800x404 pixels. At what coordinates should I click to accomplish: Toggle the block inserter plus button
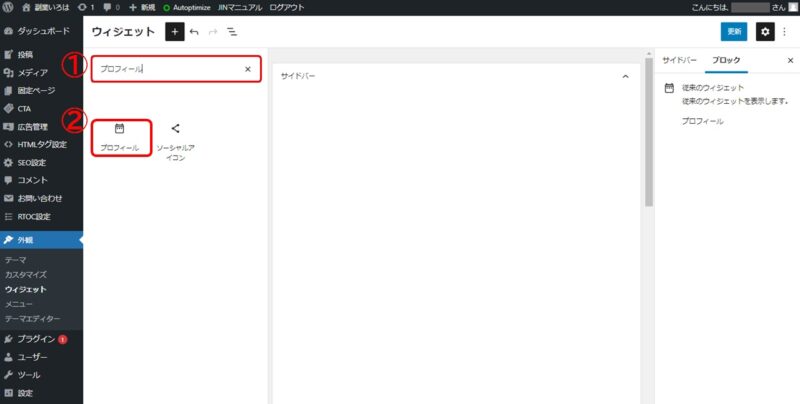(x=174, y=32)
